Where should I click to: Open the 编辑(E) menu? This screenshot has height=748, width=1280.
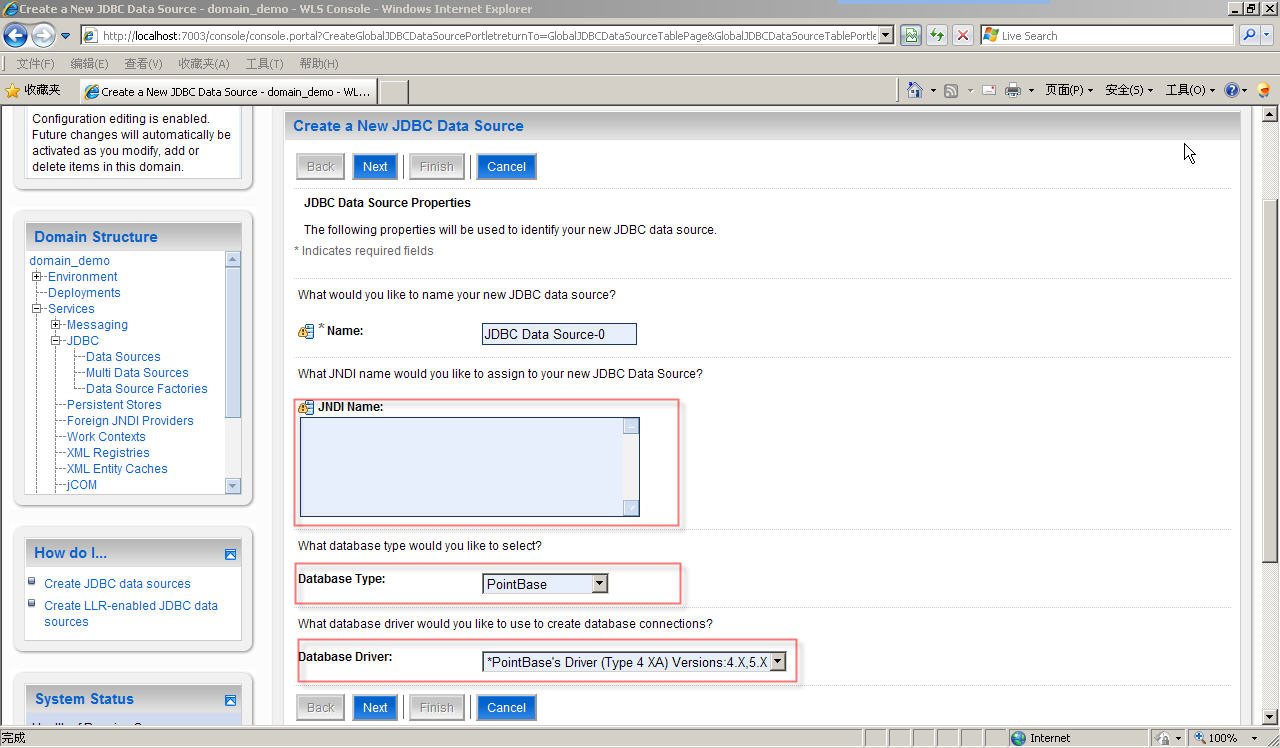(x=89, y=63)
